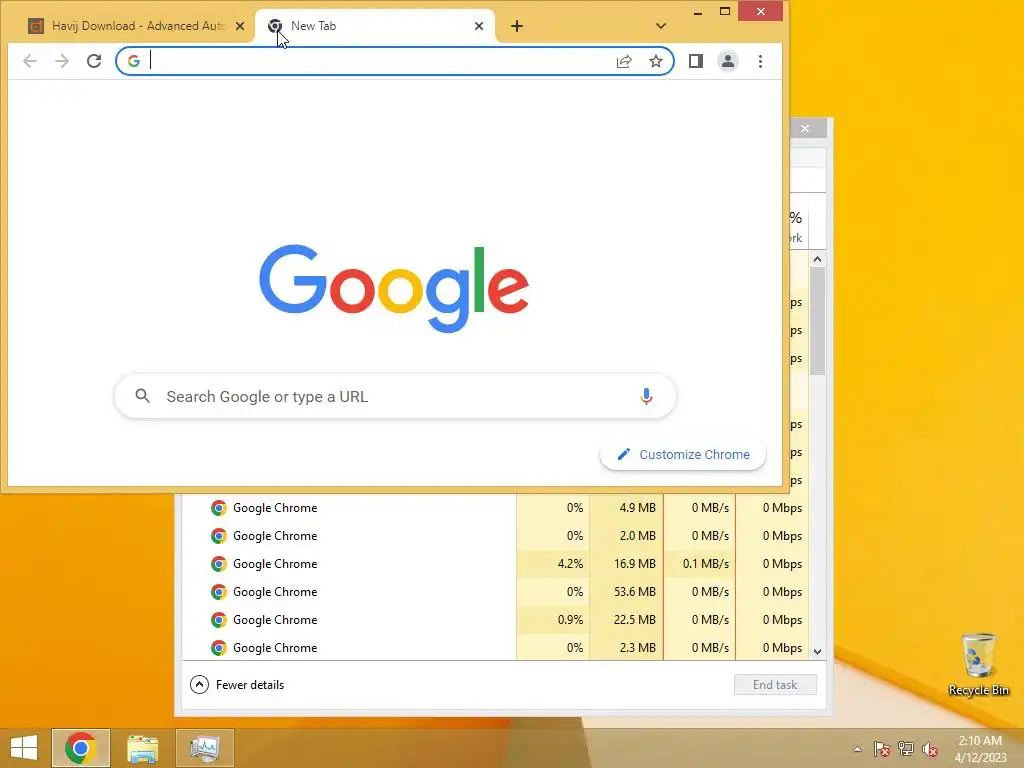Viewport: 1024px width, 768px height.
Task: Open Chrome's side panel
Action: click(x=696, y=61)
